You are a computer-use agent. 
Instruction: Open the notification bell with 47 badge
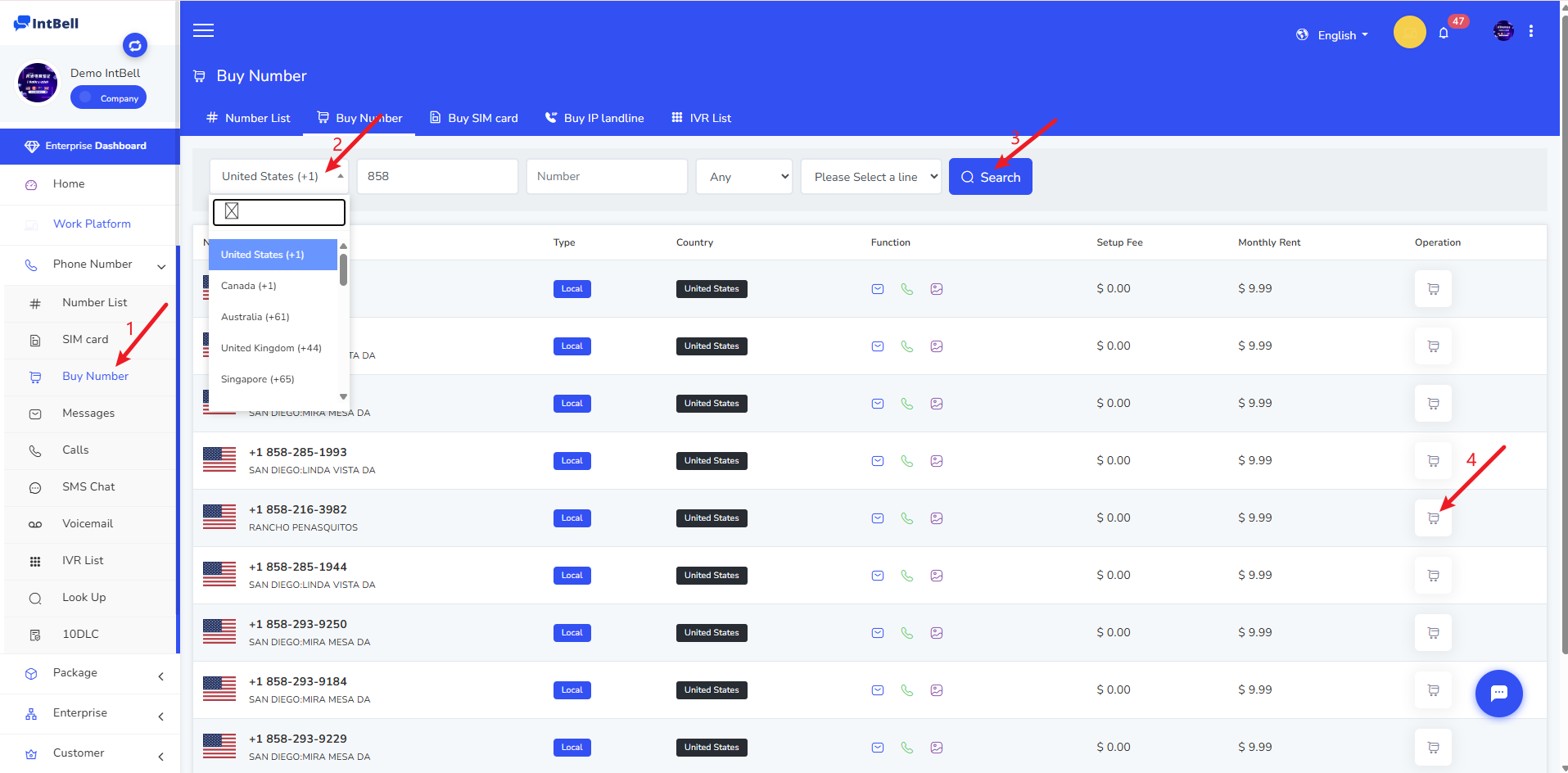point(1444,34)
